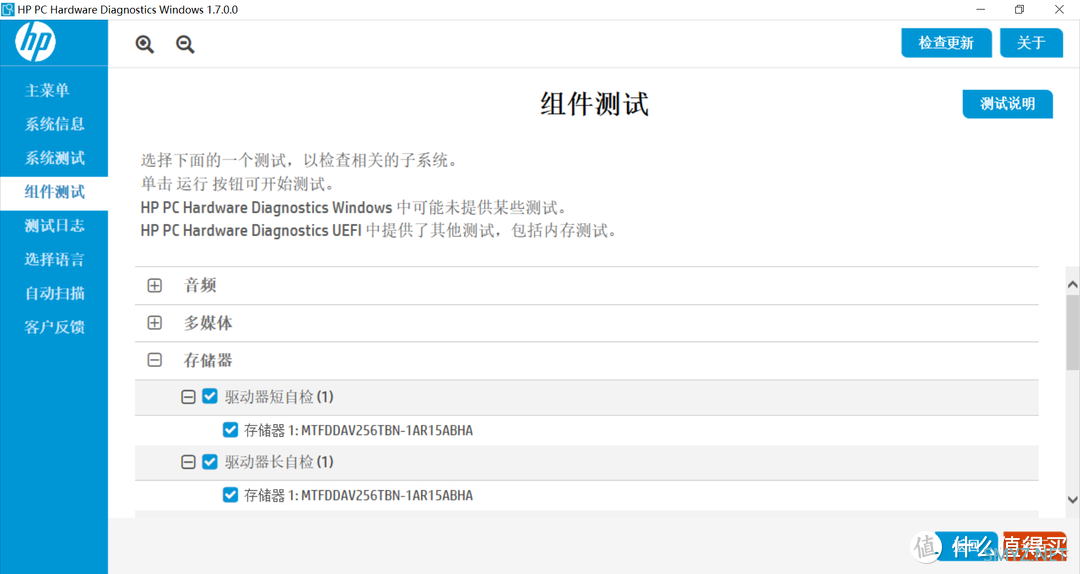Open 客户反馈 in sidebar
The width and height of the screenshot is (1080, 574).
click(54, 327)
